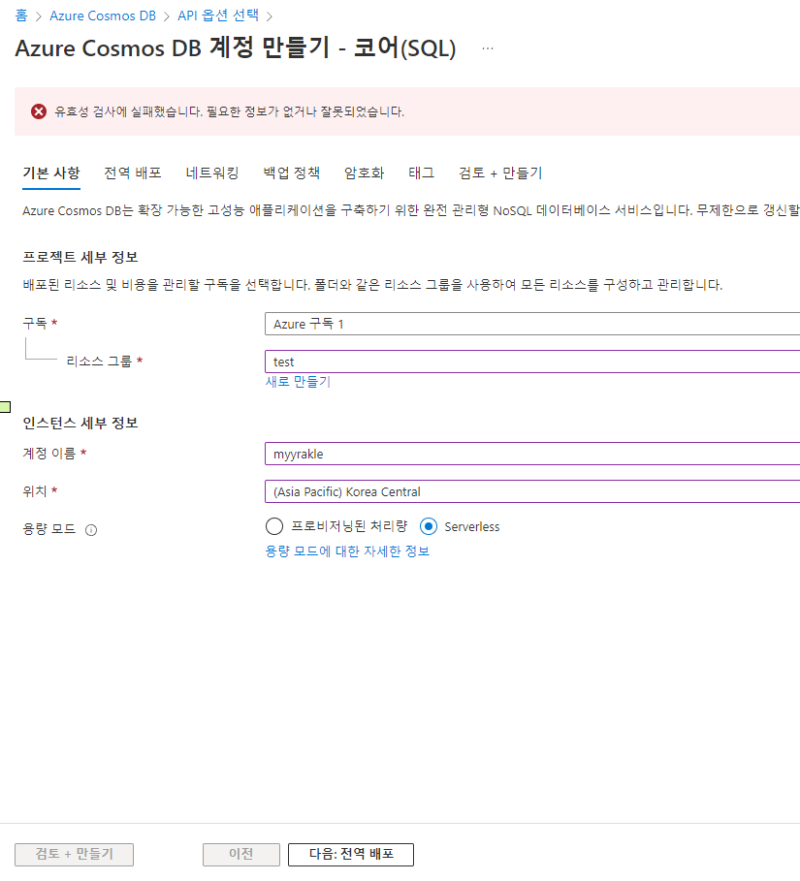Click the 다음: 전역 배포 button
The height and width of the screenshot is (881, 800).
pyautogui.click(x=350, y=854)
